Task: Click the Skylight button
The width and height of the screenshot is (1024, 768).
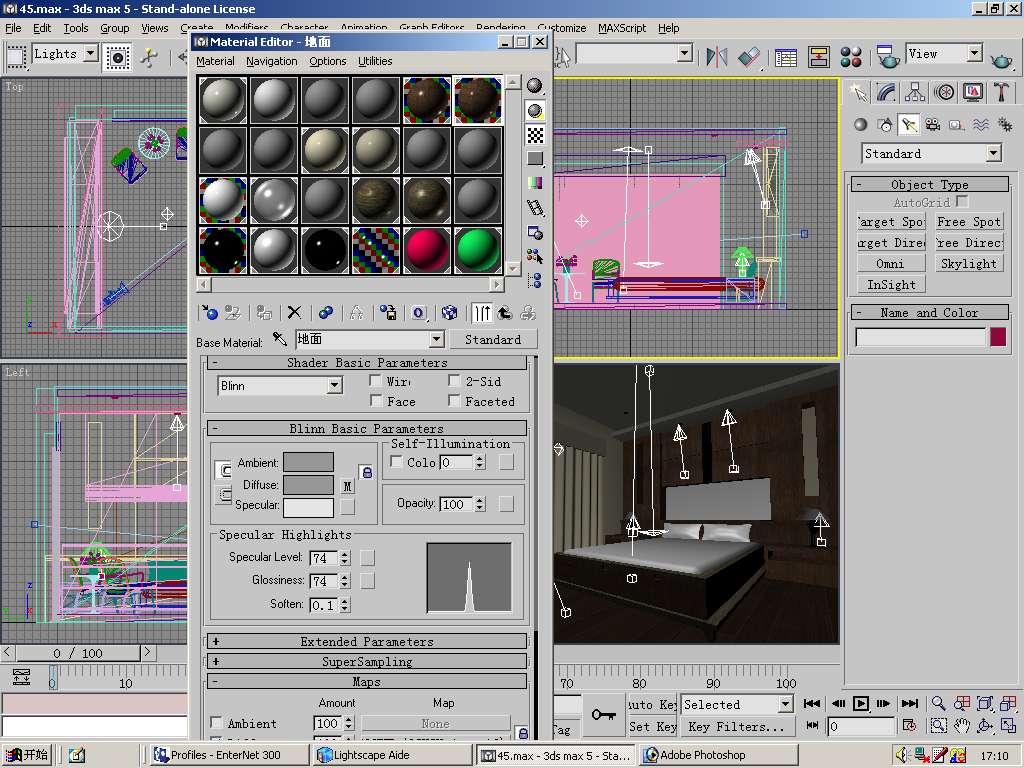Action: (x=968, y=264)
